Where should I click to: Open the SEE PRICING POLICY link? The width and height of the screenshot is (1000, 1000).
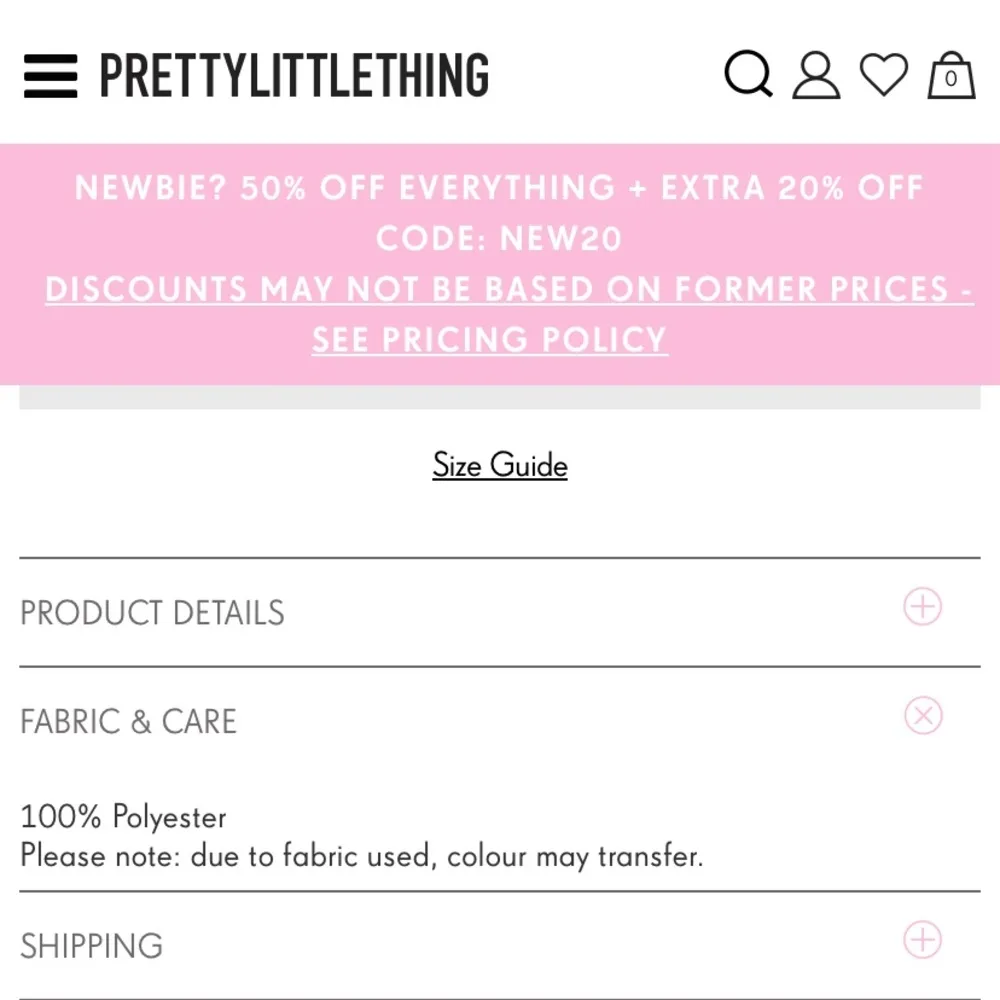tap(489, 339)
